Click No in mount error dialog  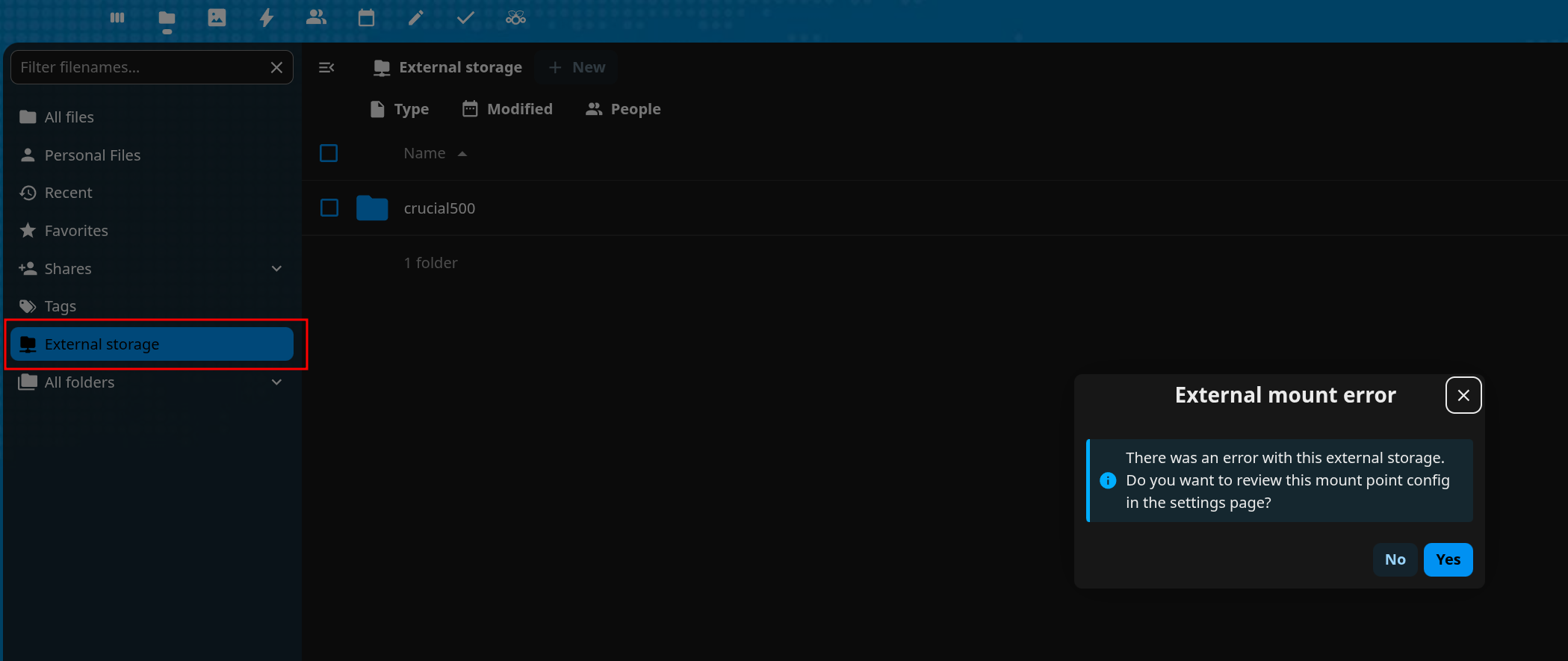pyautogui.click(x=1394, y=559)
